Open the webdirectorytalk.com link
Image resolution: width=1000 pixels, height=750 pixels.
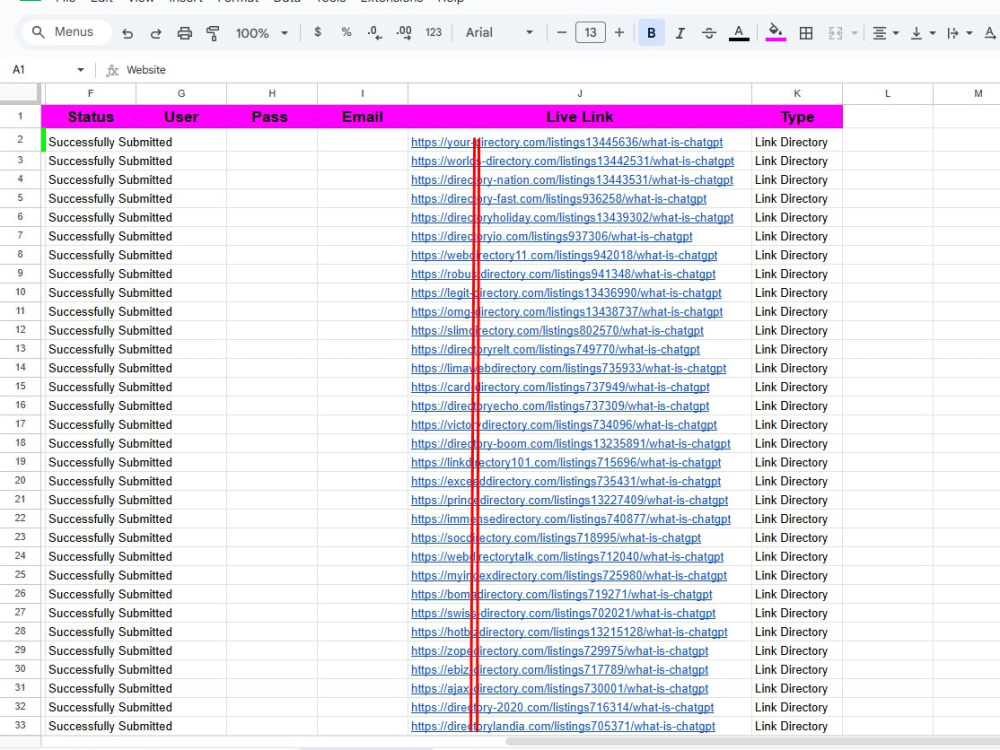pos(567,557)
